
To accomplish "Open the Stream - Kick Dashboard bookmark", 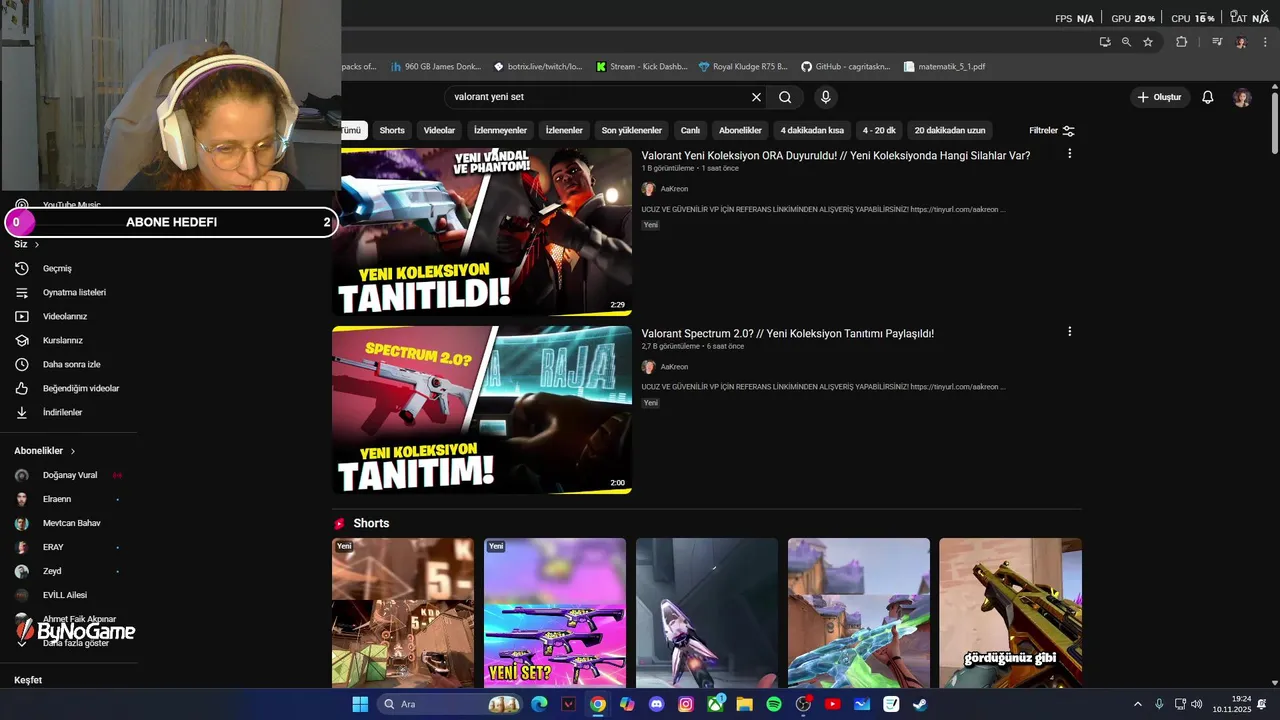I will [641, 67].
